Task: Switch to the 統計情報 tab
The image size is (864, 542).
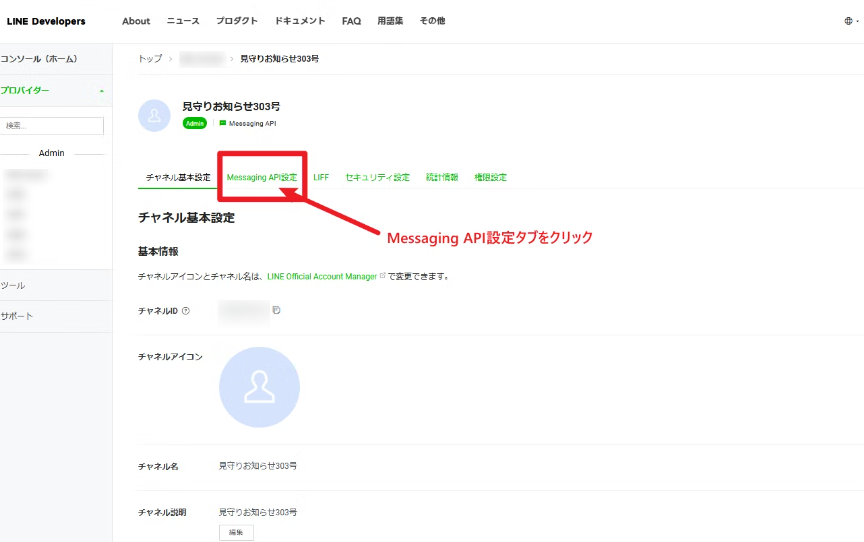Action: pos(442,177)
